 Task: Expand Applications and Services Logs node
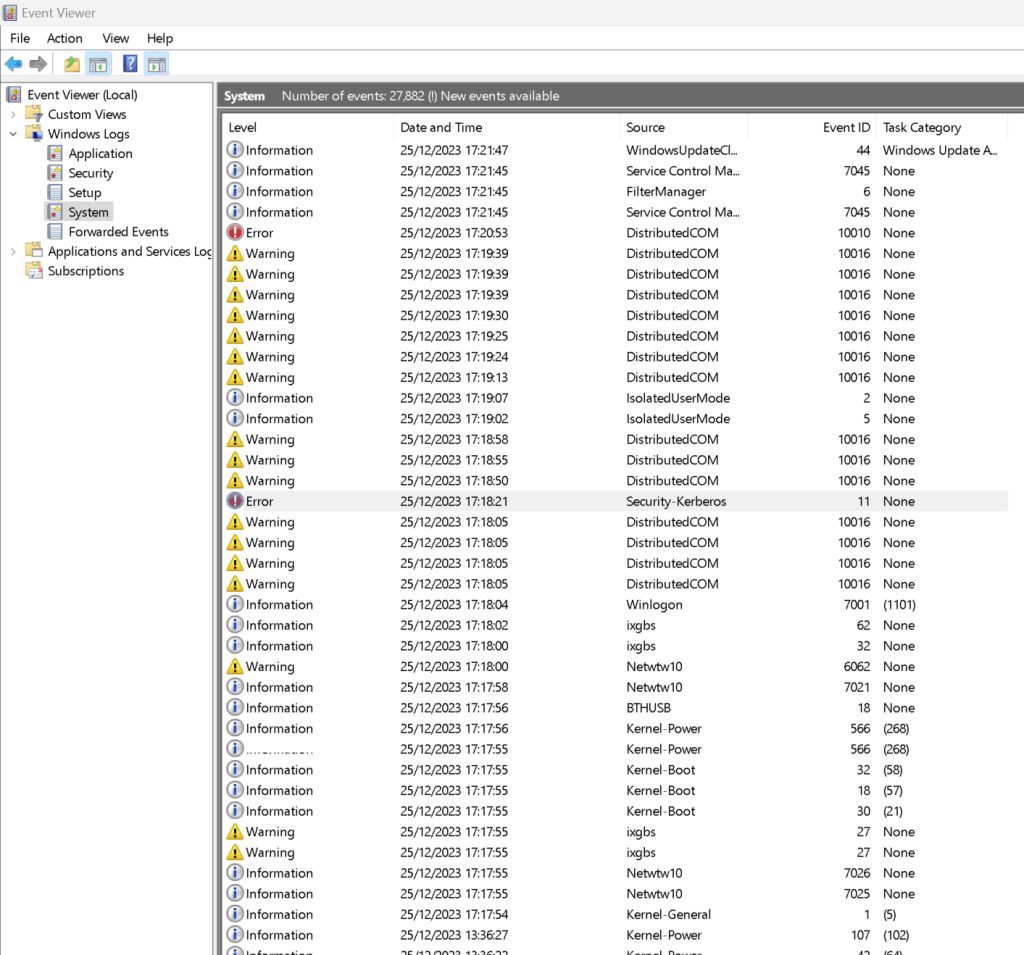tap(13, 251)
